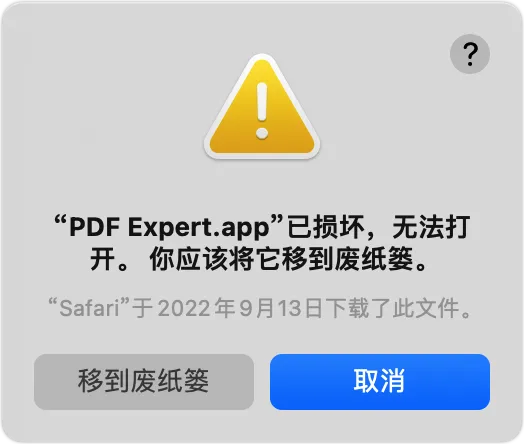This screenshot has height=444, width=524.
Task: Dismiss the dialog with 取消
Action: click(x=380, y=382)
